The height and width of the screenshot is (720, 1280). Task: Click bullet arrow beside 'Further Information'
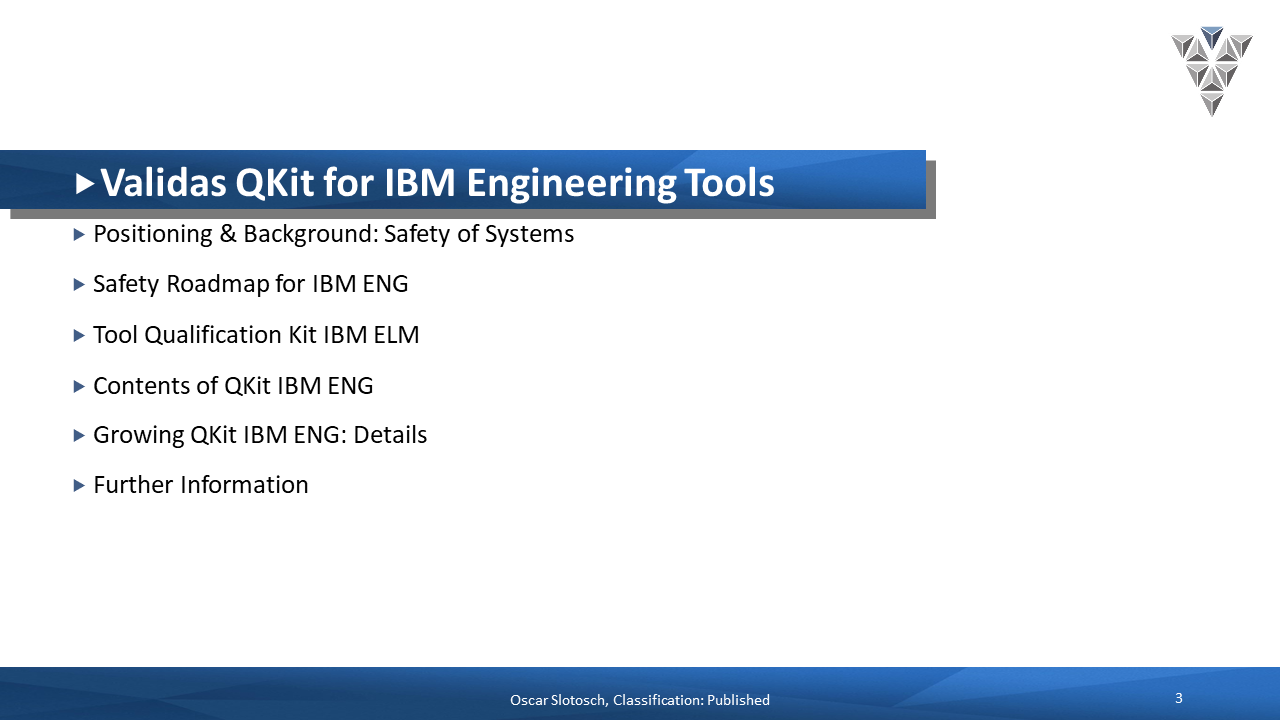[80, 486]
